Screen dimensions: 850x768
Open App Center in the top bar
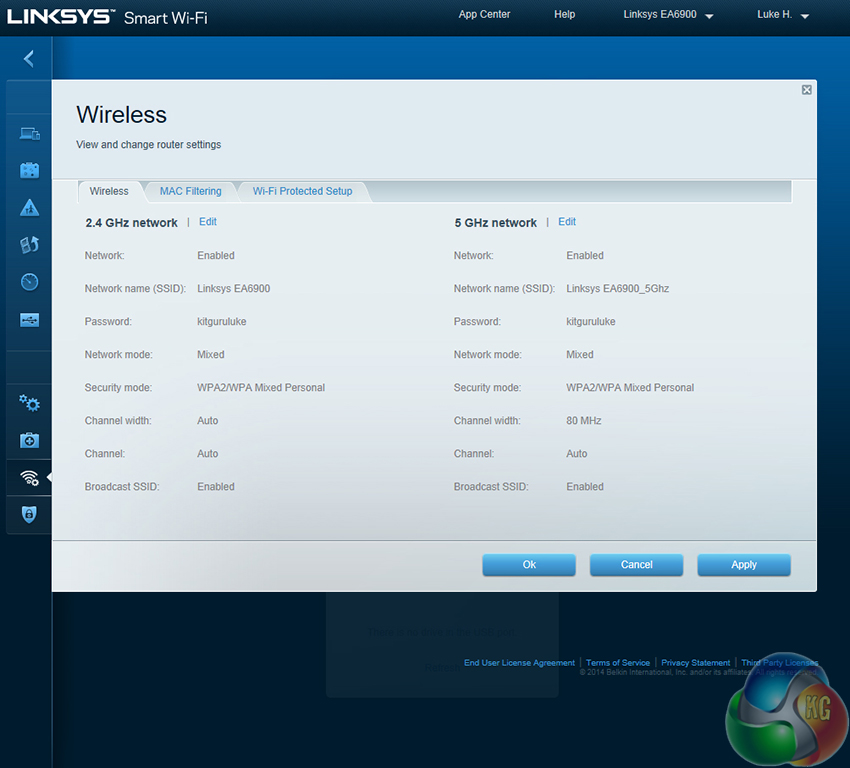tap(484, 15)
